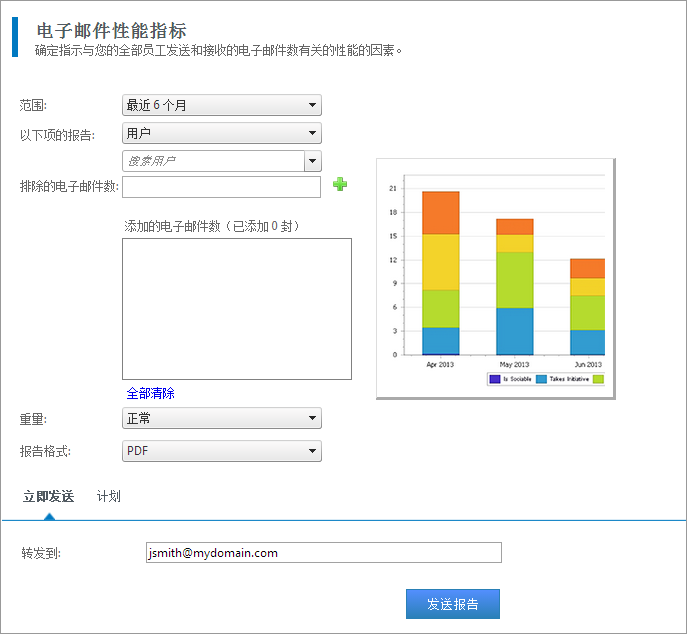
Task: Click inside the empty 添加的电子邮件数 list box
Action: coord(236,308)
